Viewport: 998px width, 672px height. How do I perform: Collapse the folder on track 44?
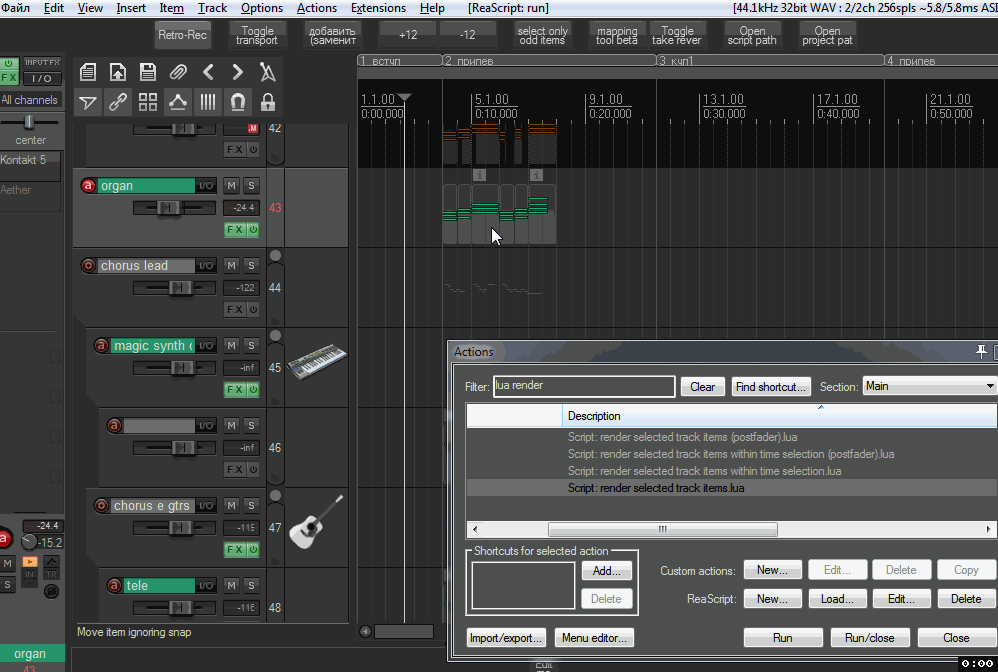pos(275,257)
